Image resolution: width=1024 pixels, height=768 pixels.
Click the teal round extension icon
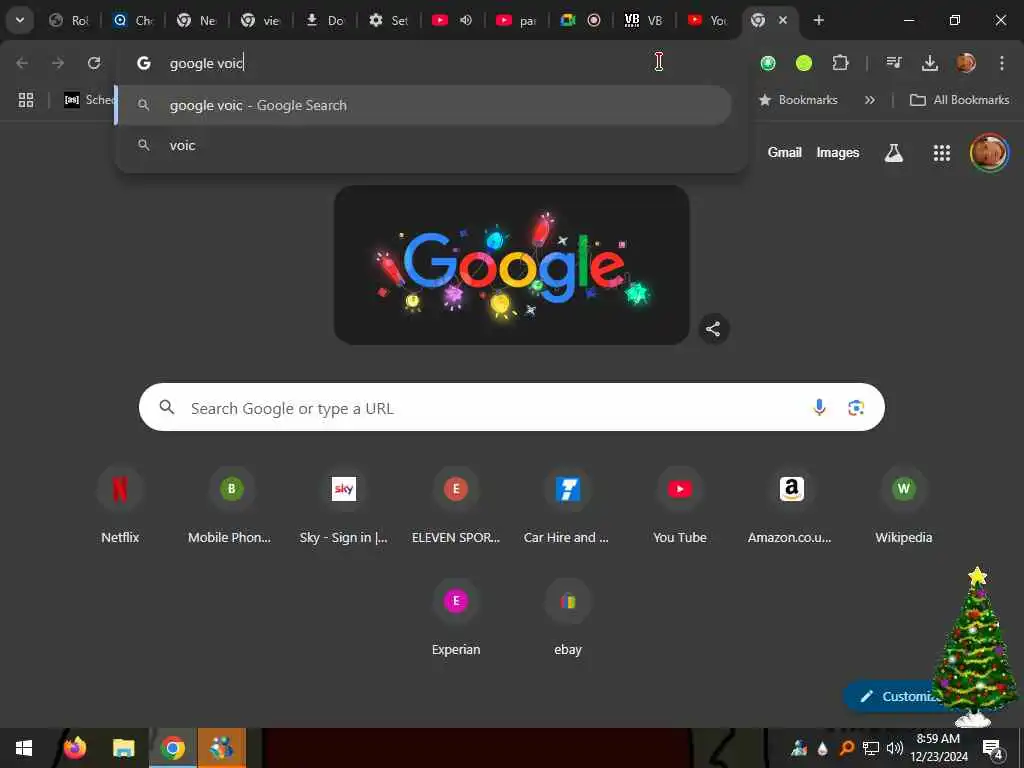pyautogui.click(x=768, y=63)
